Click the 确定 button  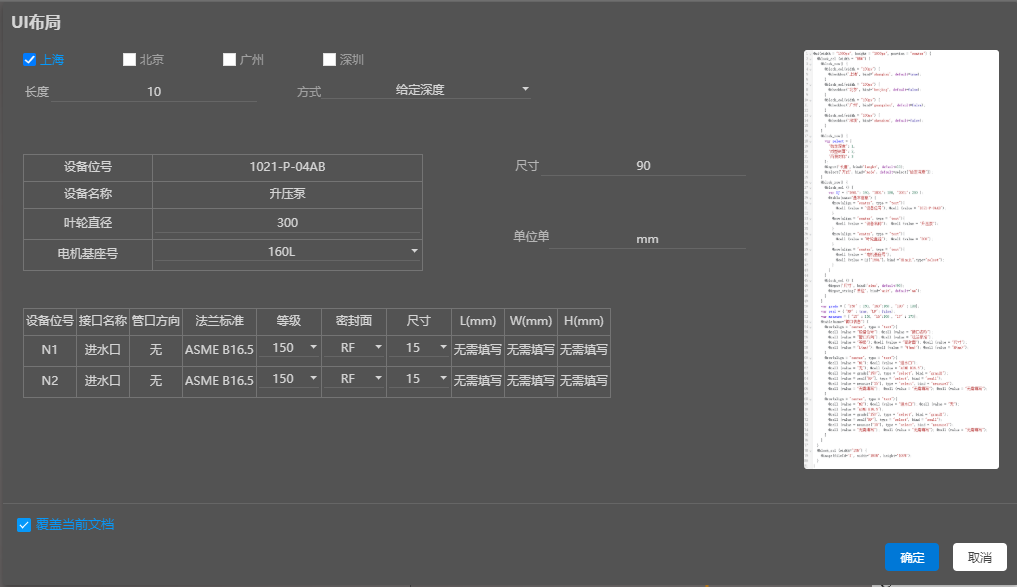[x=912, y=558]
